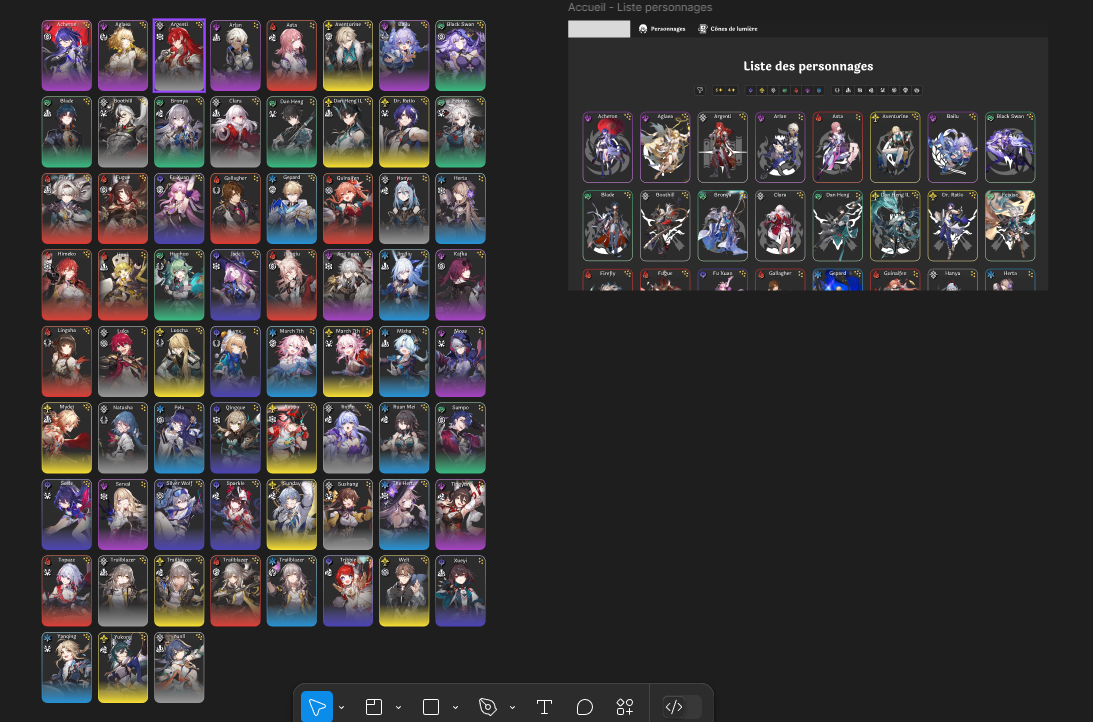Select the Xueyi card
The image size is (1093, 722).
(x=460, y=591)
